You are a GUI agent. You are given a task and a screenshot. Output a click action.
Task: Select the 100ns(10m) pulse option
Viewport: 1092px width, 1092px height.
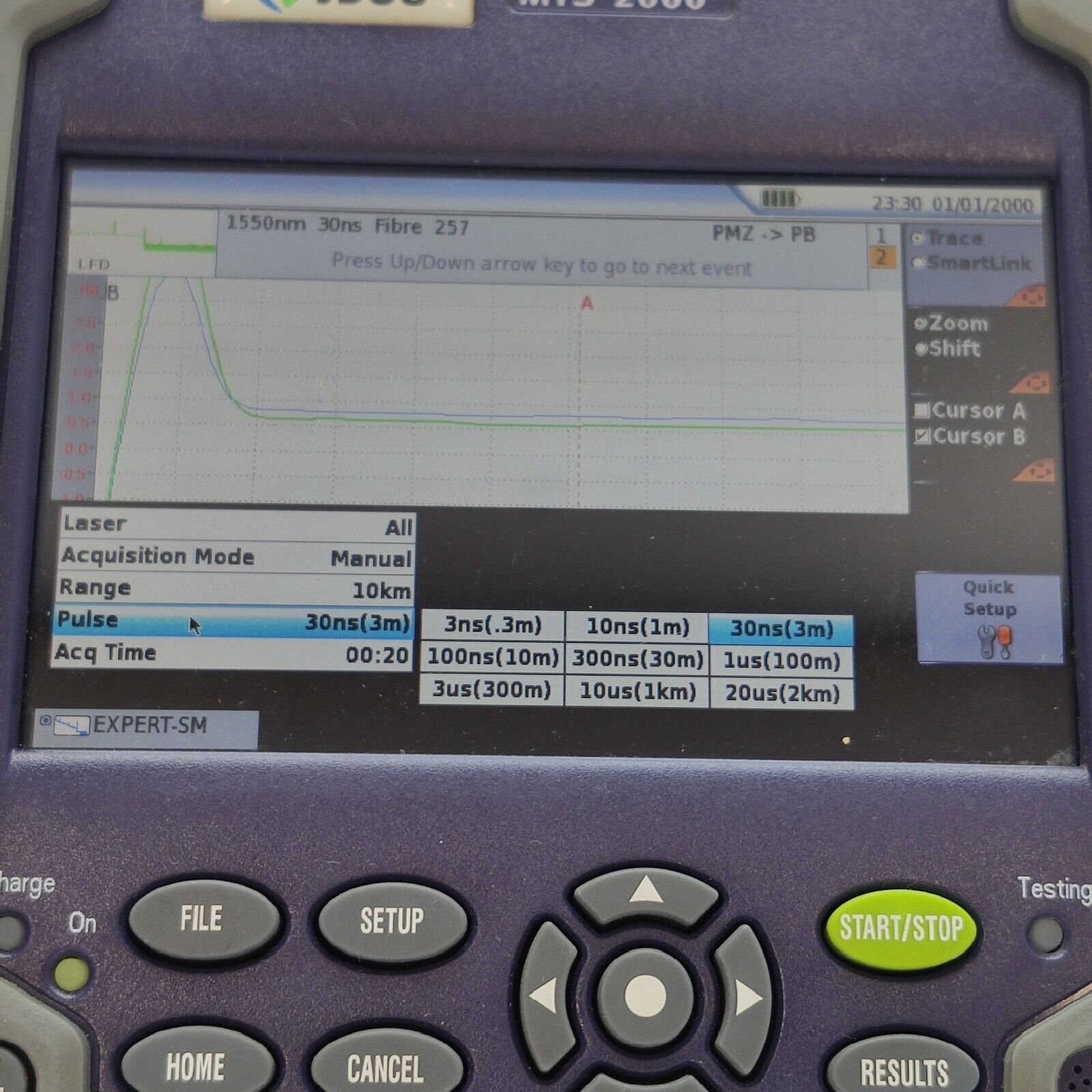(493, 658)
